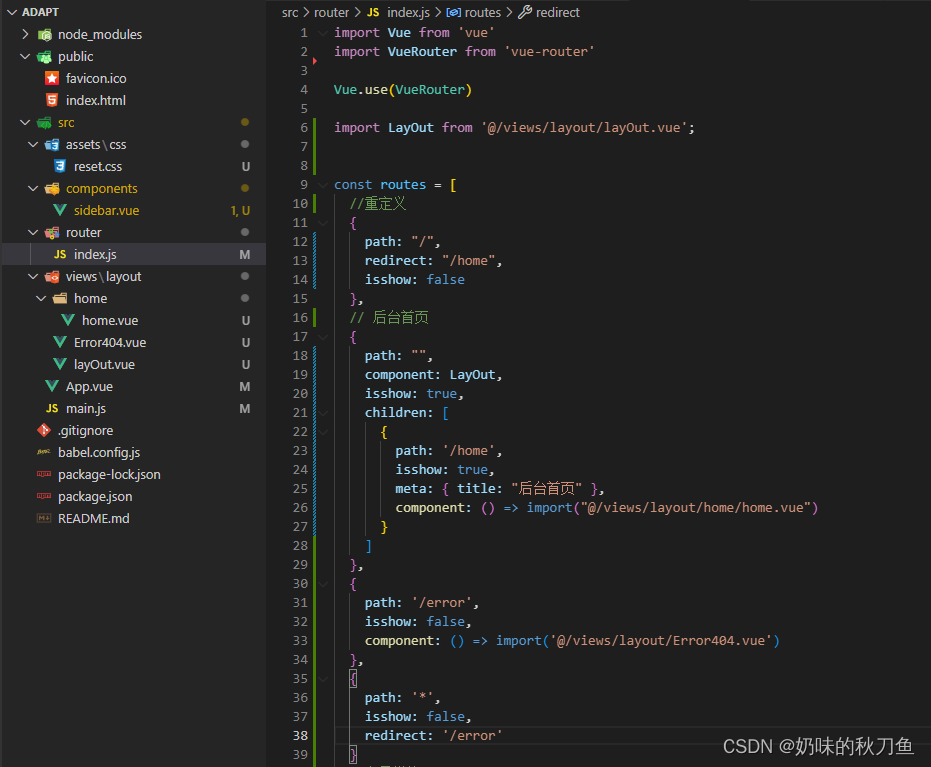Open the .gitignore file
931x767 pixels.
pyautogui.click(x=83, y=430)
